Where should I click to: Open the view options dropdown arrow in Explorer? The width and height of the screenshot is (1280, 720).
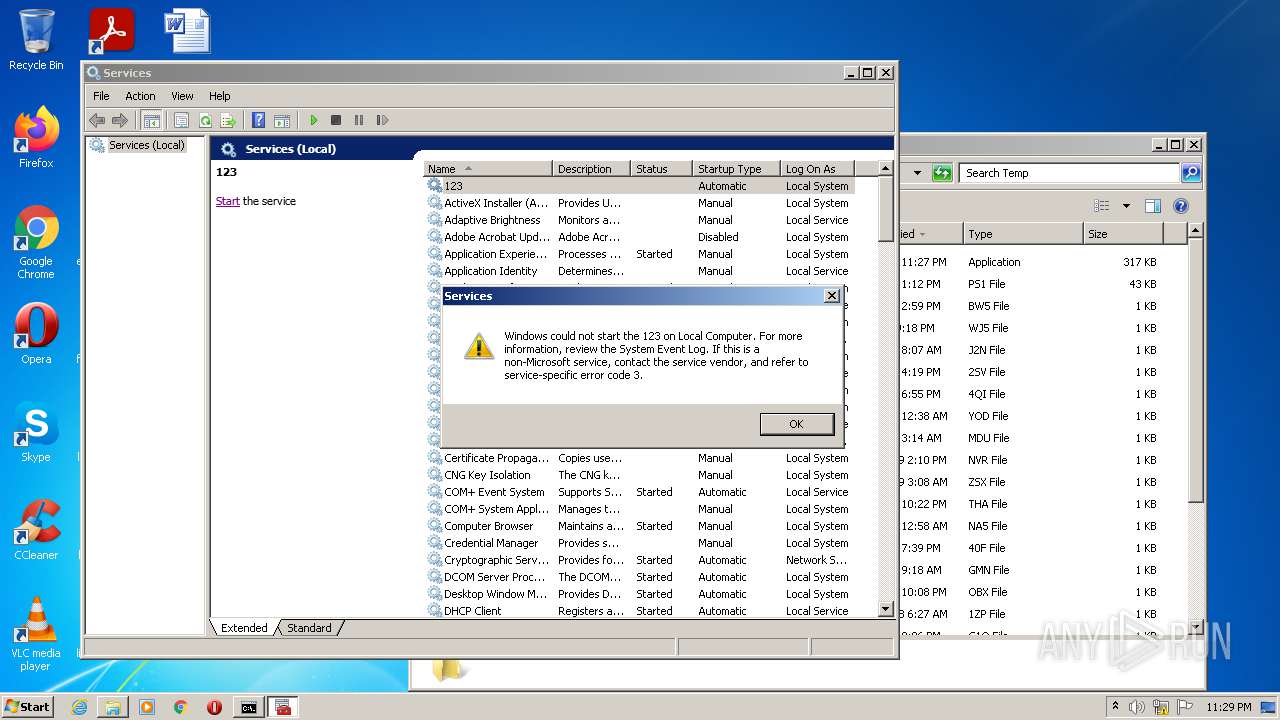pyautogui.click(x=1126, y=206)
